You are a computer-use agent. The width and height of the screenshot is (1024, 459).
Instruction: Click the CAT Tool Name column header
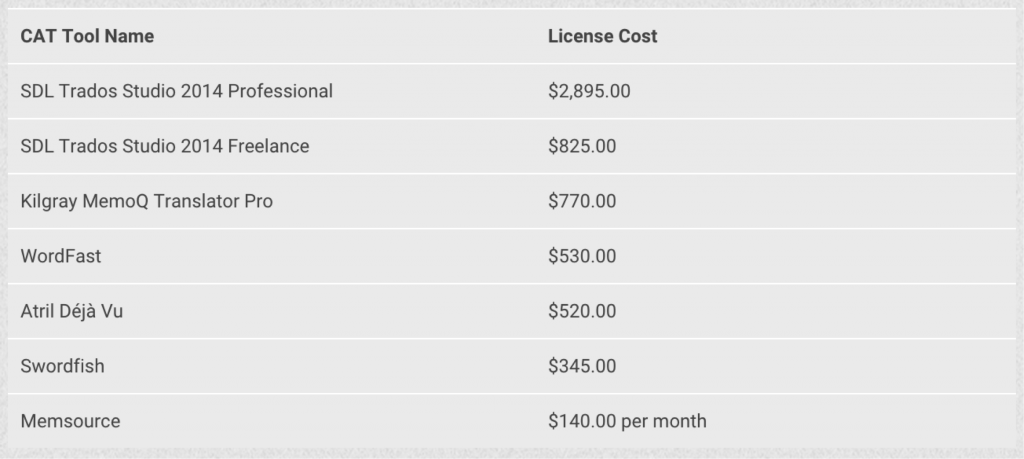87,36
